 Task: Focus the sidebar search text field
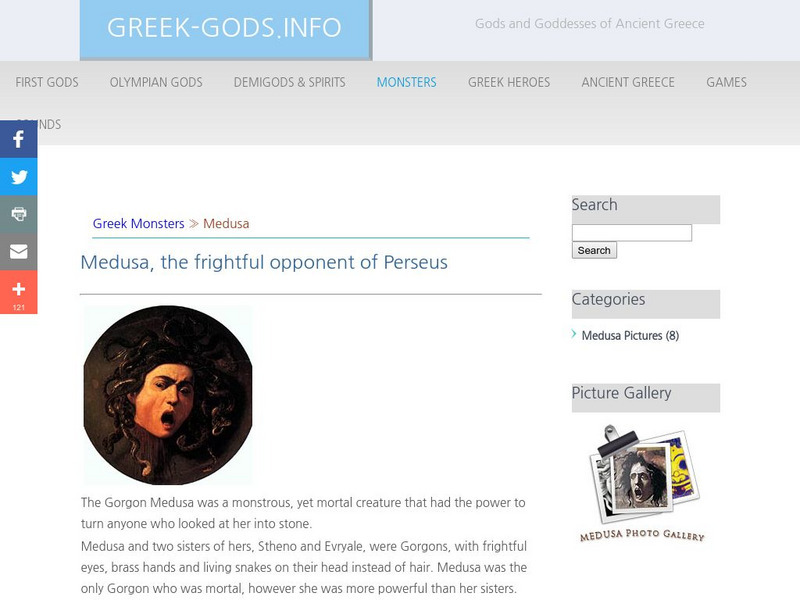[632, 233]
